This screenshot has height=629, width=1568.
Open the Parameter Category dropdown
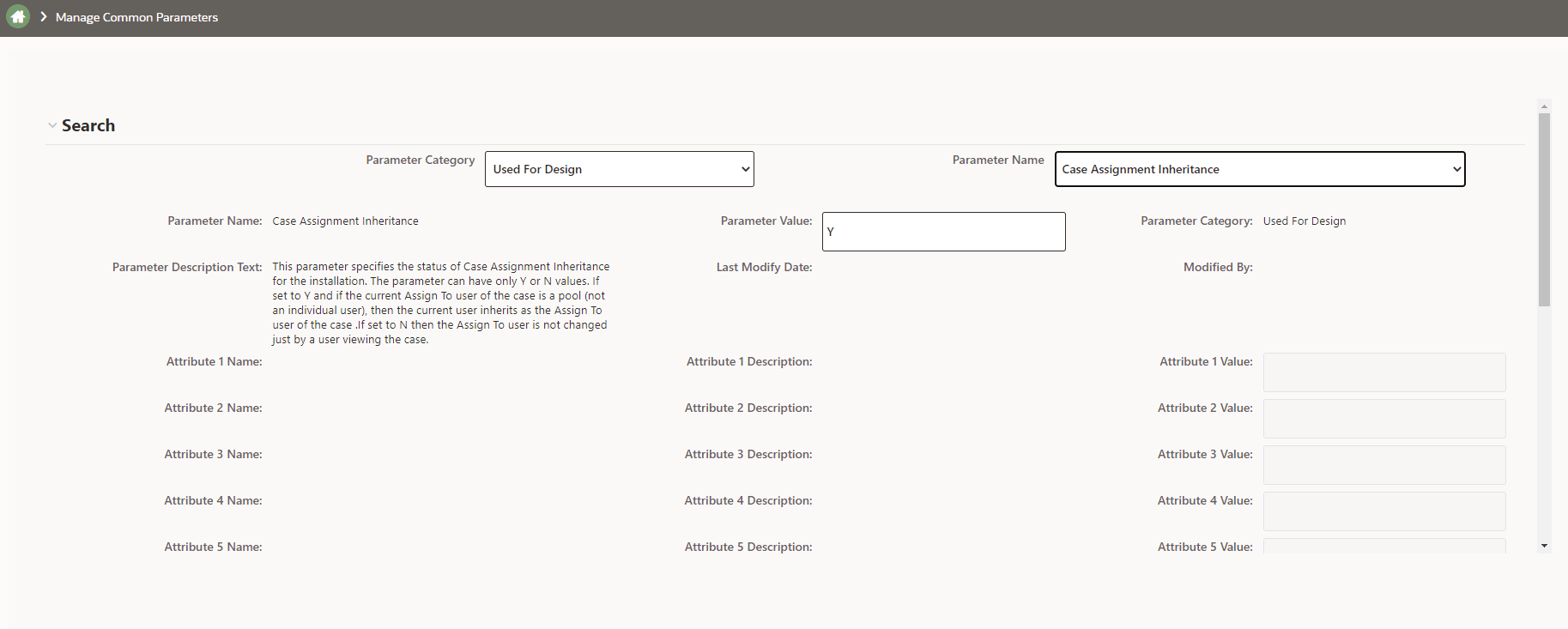[620, 169]
